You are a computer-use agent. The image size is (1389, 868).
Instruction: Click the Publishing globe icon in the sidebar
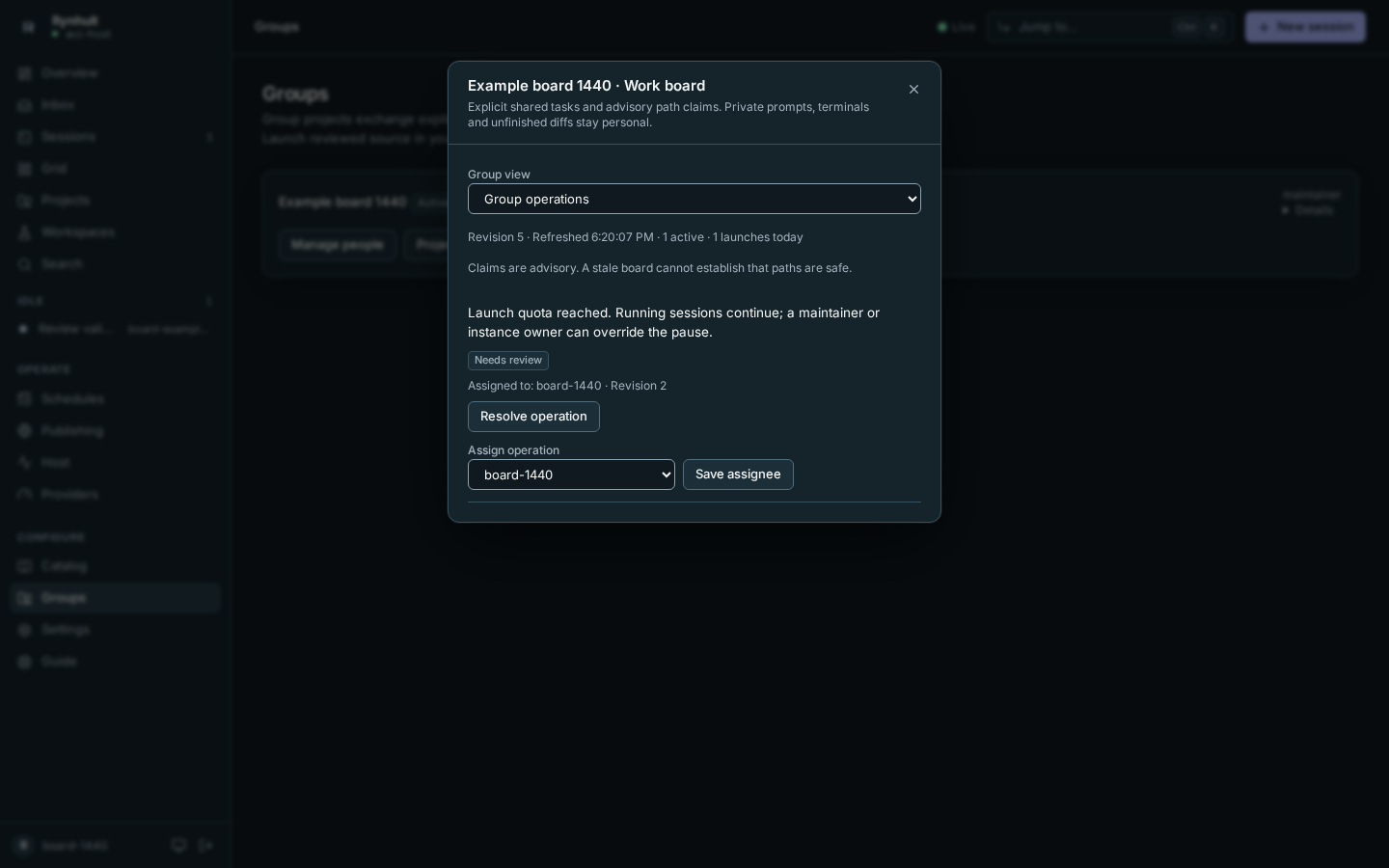click(25, 431)
